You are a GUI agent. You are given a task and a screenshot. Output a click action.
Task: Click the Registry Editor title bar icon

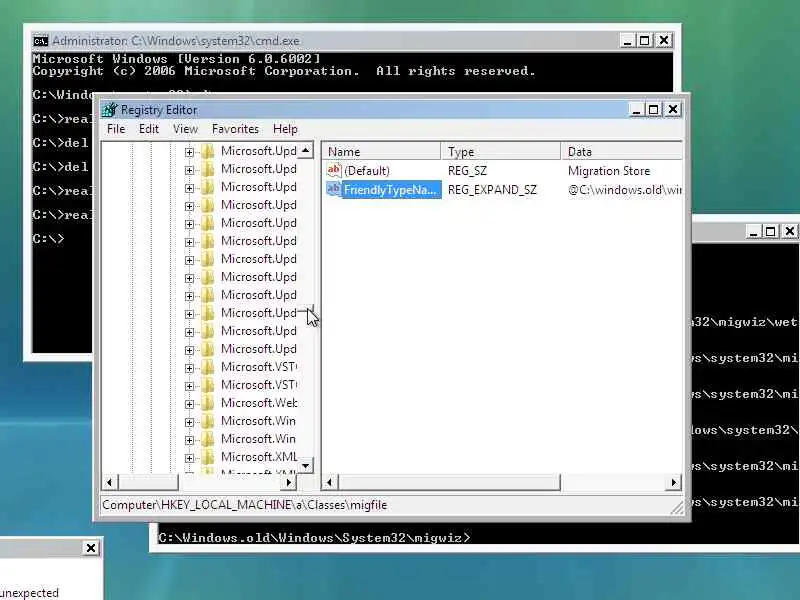[109, 110]
